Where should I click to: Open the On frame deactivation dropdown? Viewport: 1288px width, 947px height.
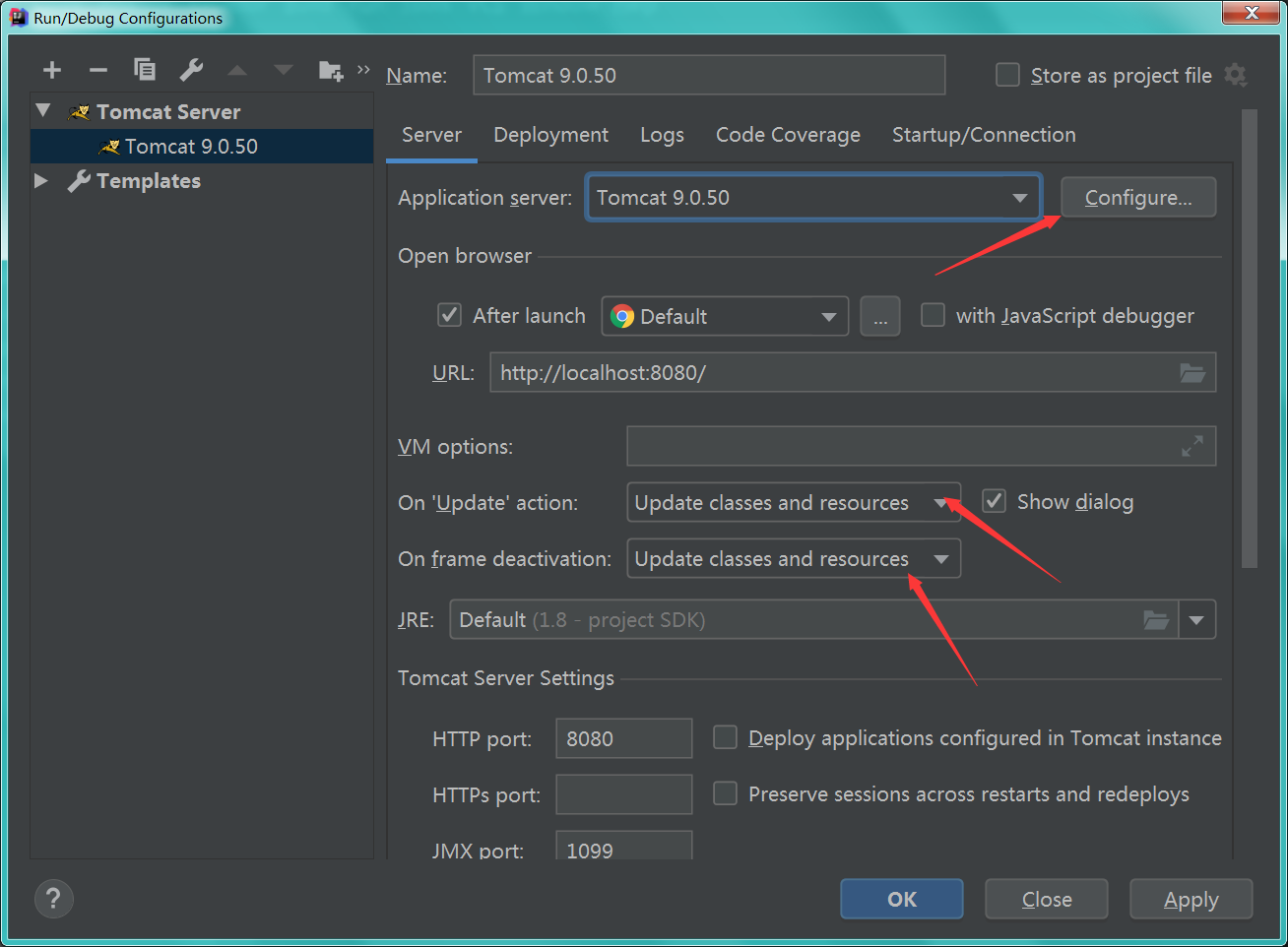pos(794,558)
